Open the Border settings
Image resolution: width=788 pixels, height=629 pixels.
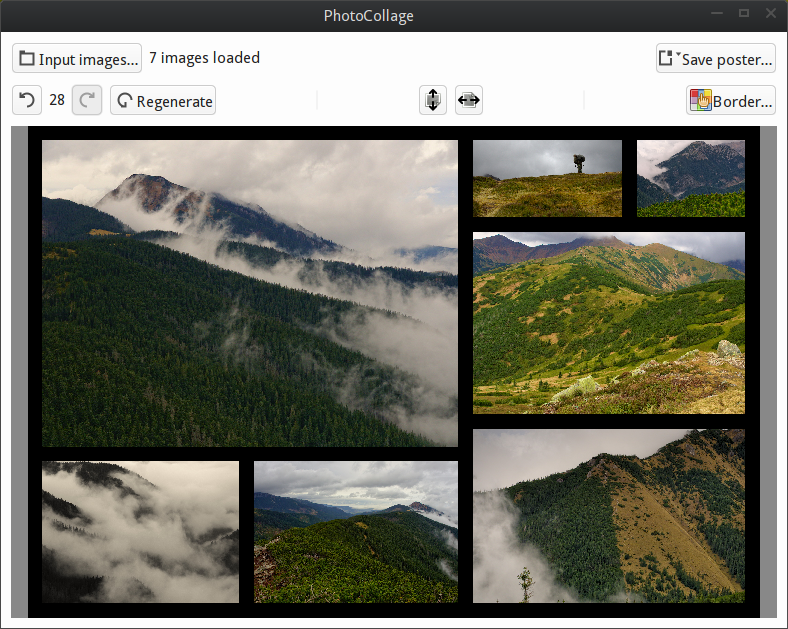click(x=731, y=100)
